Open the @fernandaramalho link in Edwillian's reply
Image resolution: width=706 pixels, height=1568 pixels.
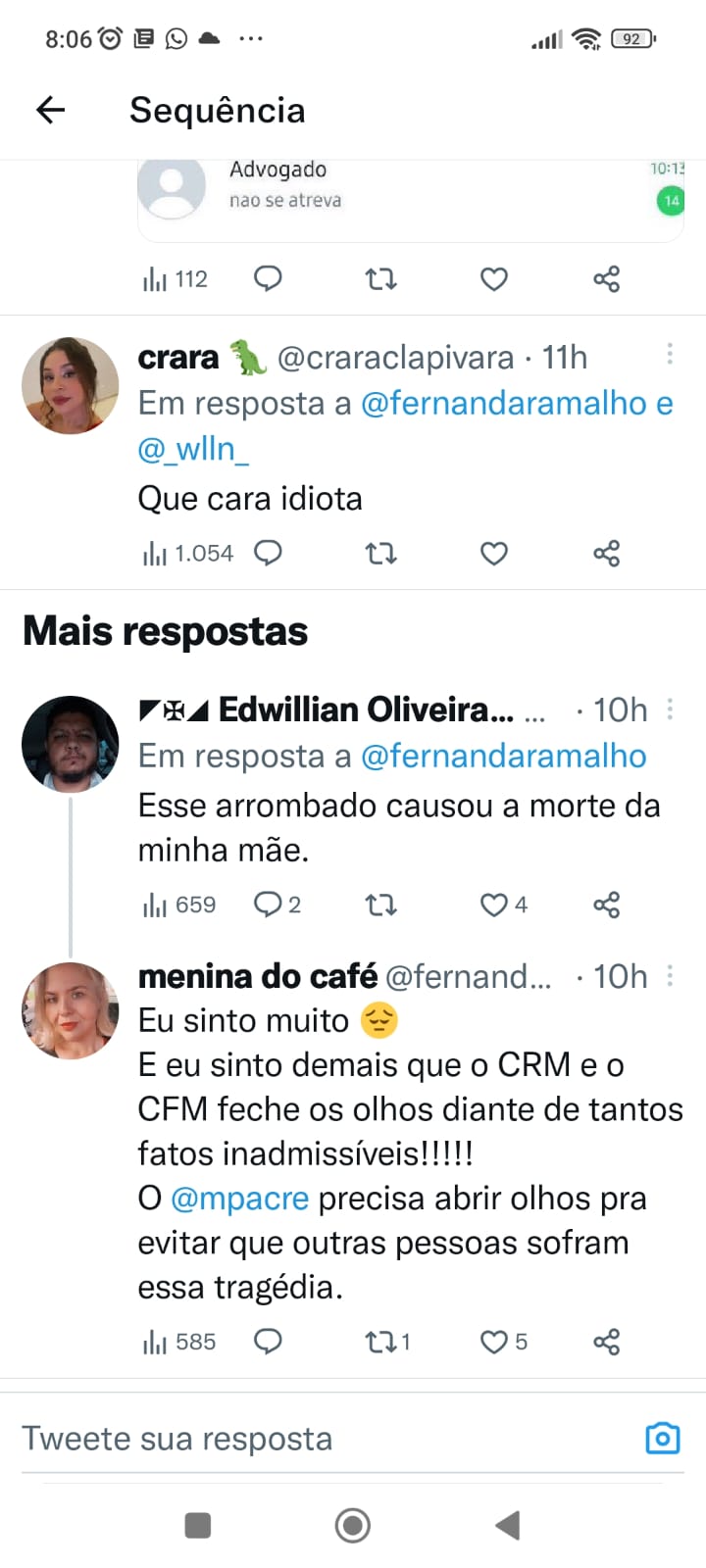pos(503,757)
